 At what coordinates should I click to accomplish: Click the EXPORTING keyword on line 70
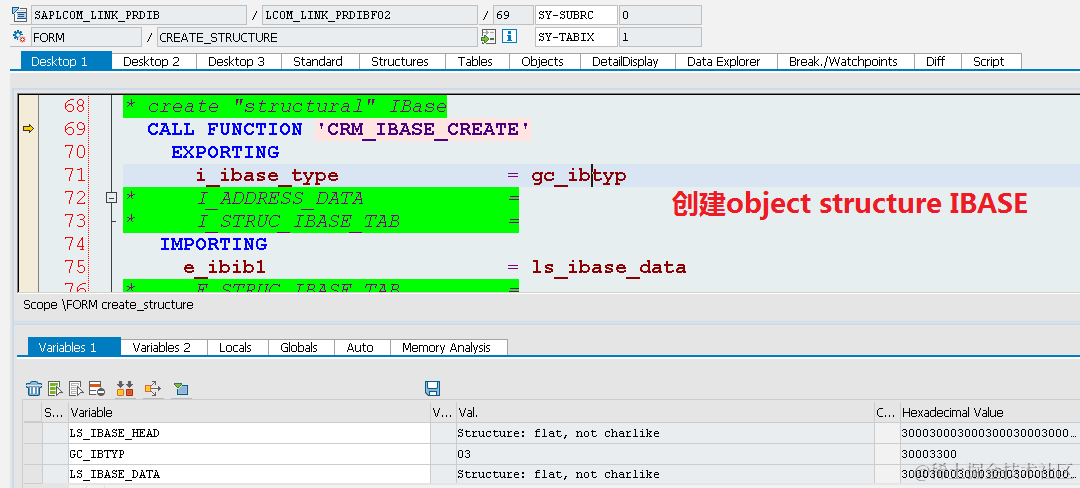[225, 151]
